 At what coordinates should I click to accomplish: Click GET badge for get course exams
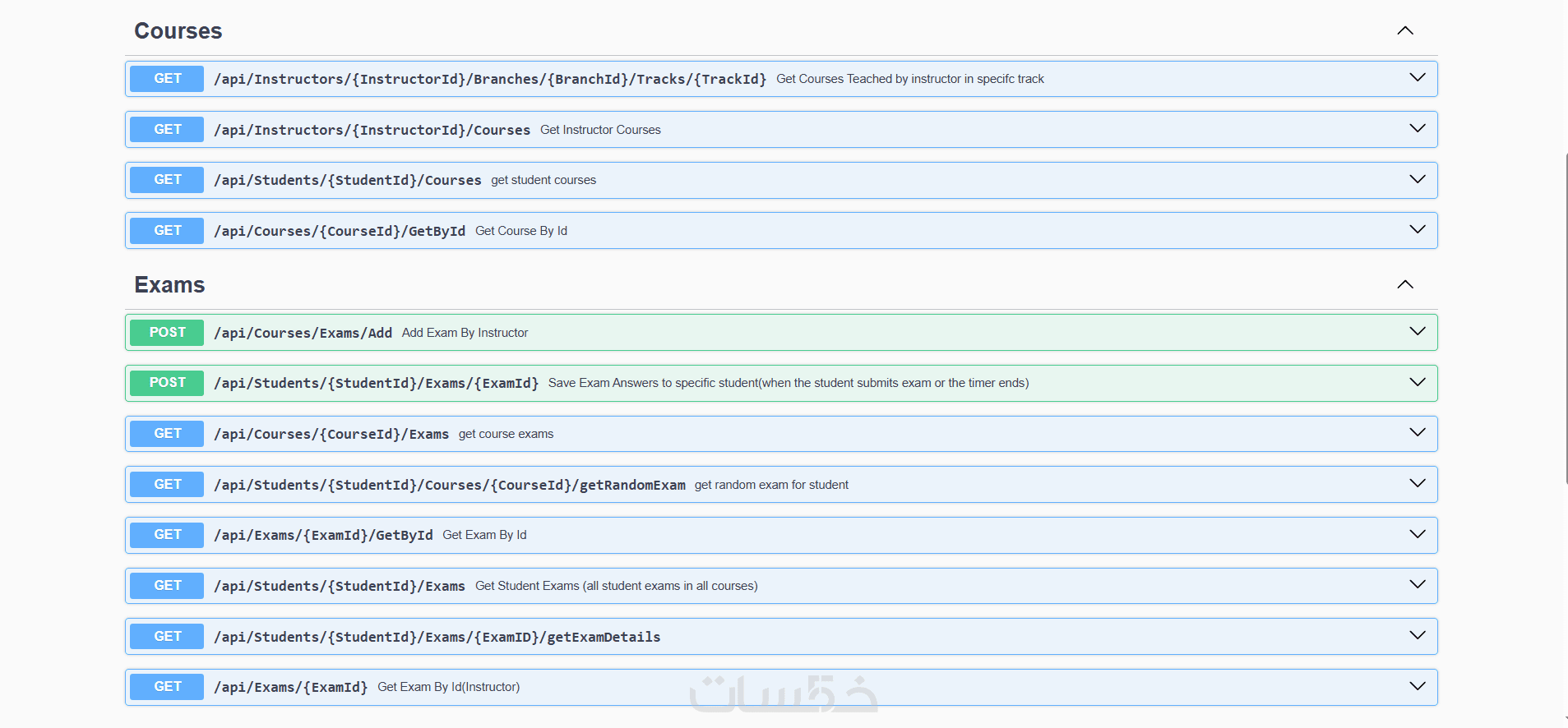(x=167, y=434)
